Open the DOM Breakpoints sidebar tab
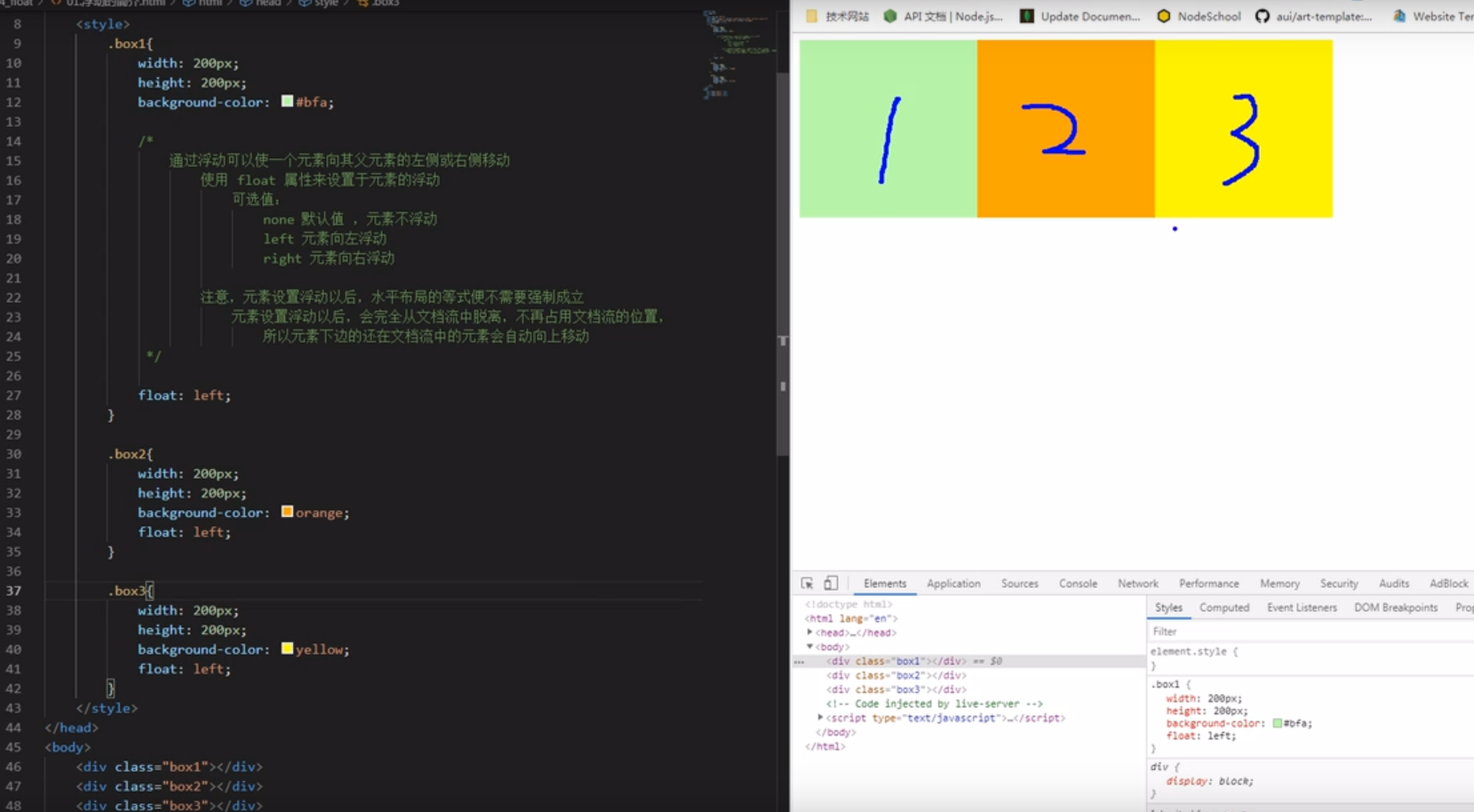 click(1396, 608)
